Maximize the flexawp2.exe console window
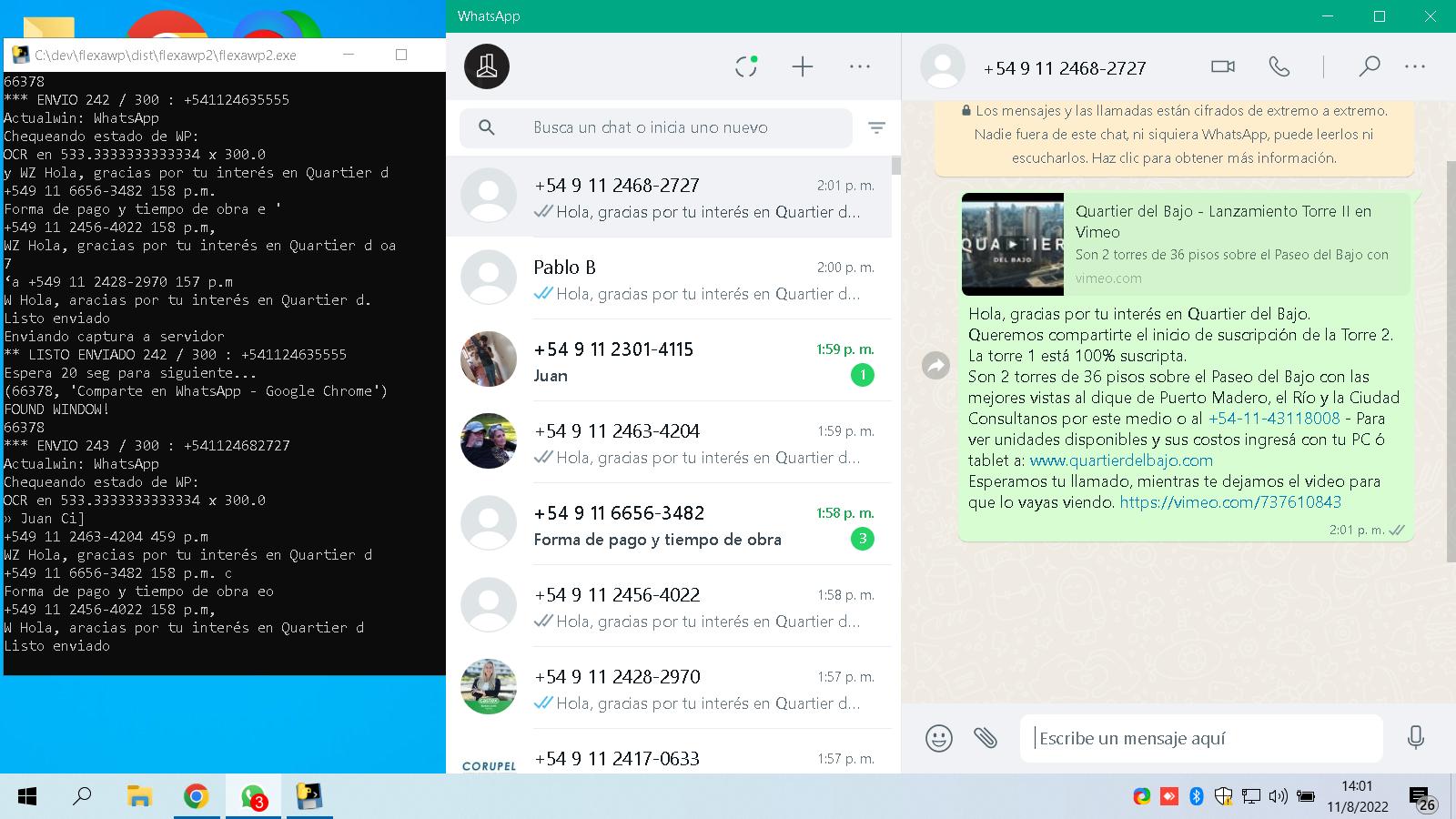This screenshot has width=1456, height=819. pyautogui.click(x=401, y=55)
